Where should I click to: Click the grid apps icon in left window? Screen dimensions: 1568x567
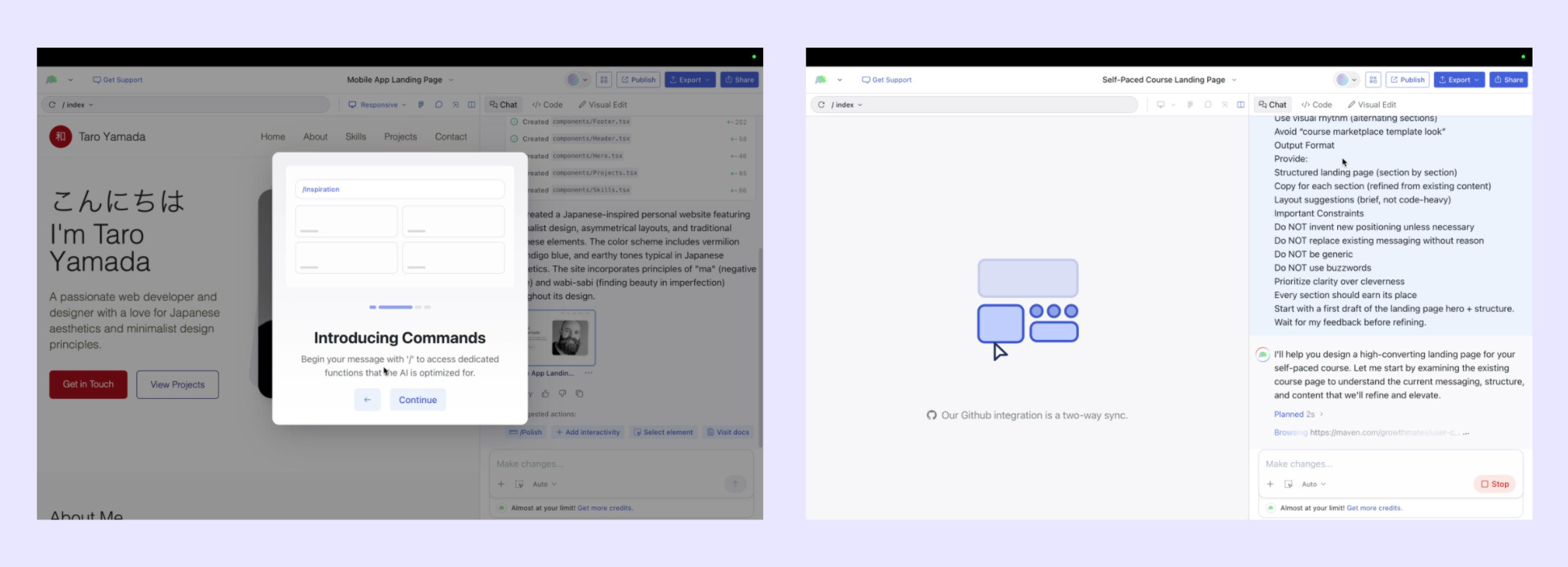[604, 80]
